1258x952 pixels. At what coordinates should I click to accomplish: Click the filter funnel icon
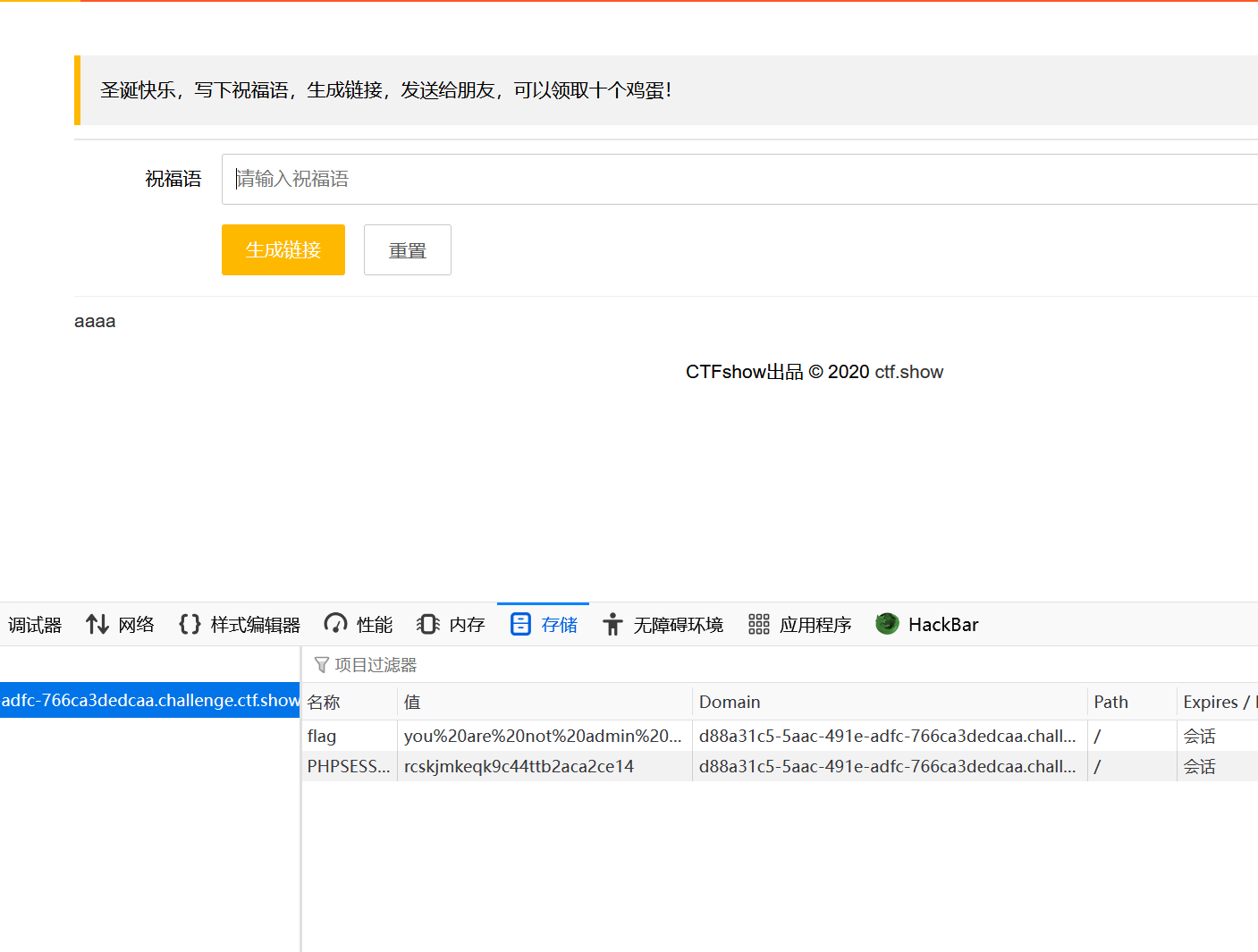(x=321, y=665)
